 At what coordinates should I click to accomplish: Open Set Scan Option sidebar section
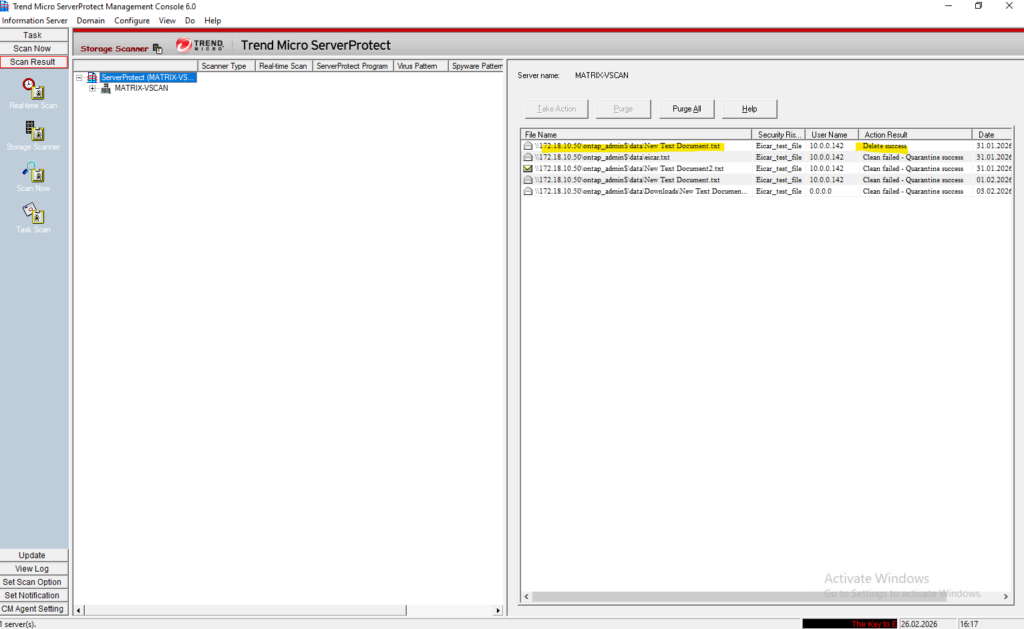(33, 582)
